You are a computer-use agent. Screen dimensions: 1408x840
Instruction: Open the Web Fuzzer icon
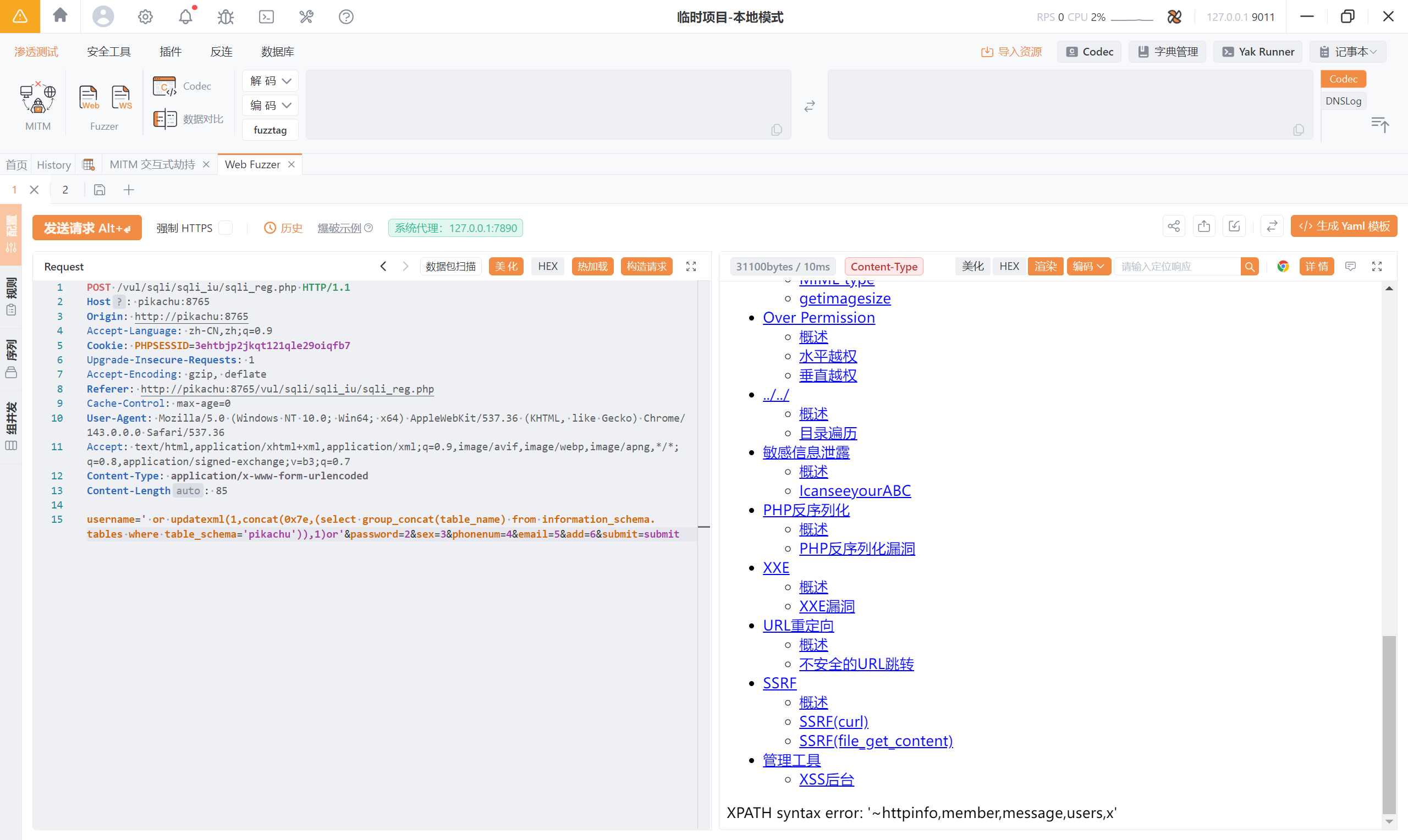[89, 98]
